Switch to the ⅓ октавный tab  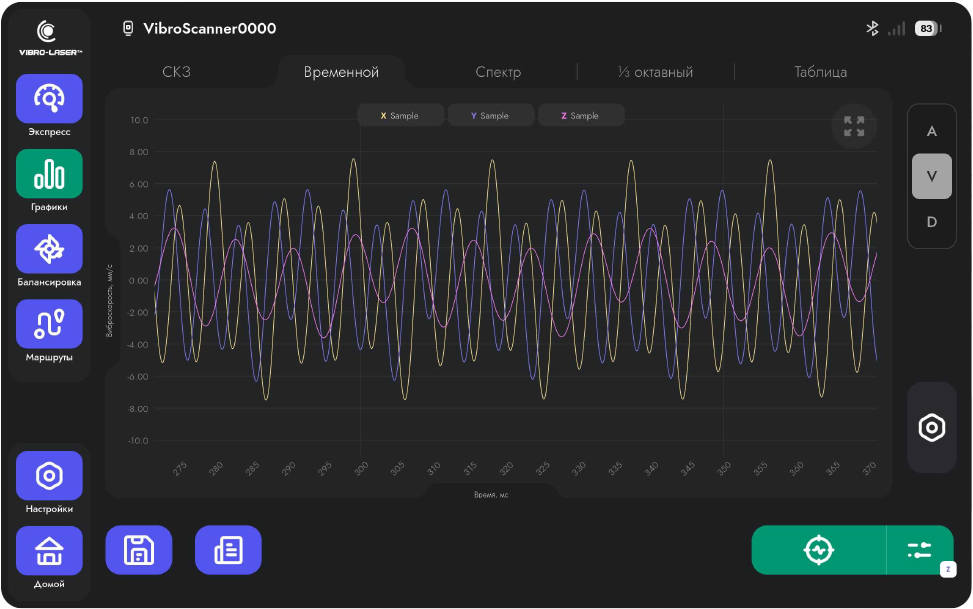tap(655, 72)
